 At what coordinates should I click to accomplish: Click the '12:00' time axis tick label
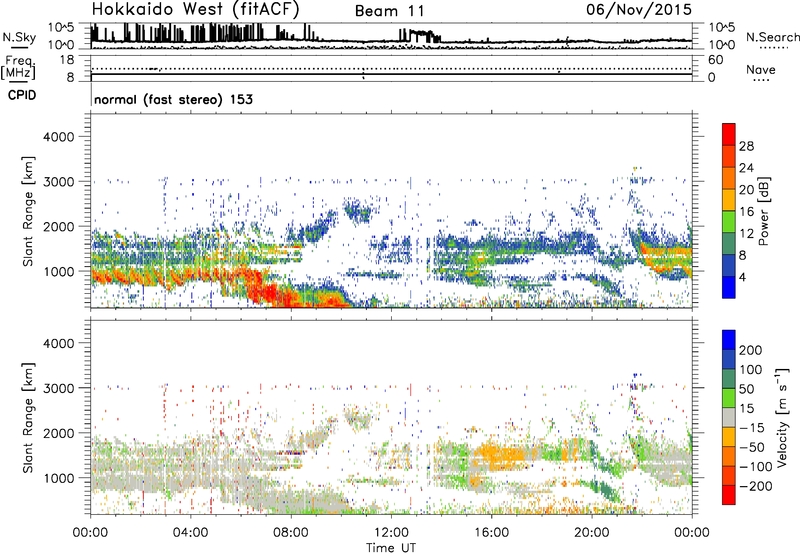391,533
